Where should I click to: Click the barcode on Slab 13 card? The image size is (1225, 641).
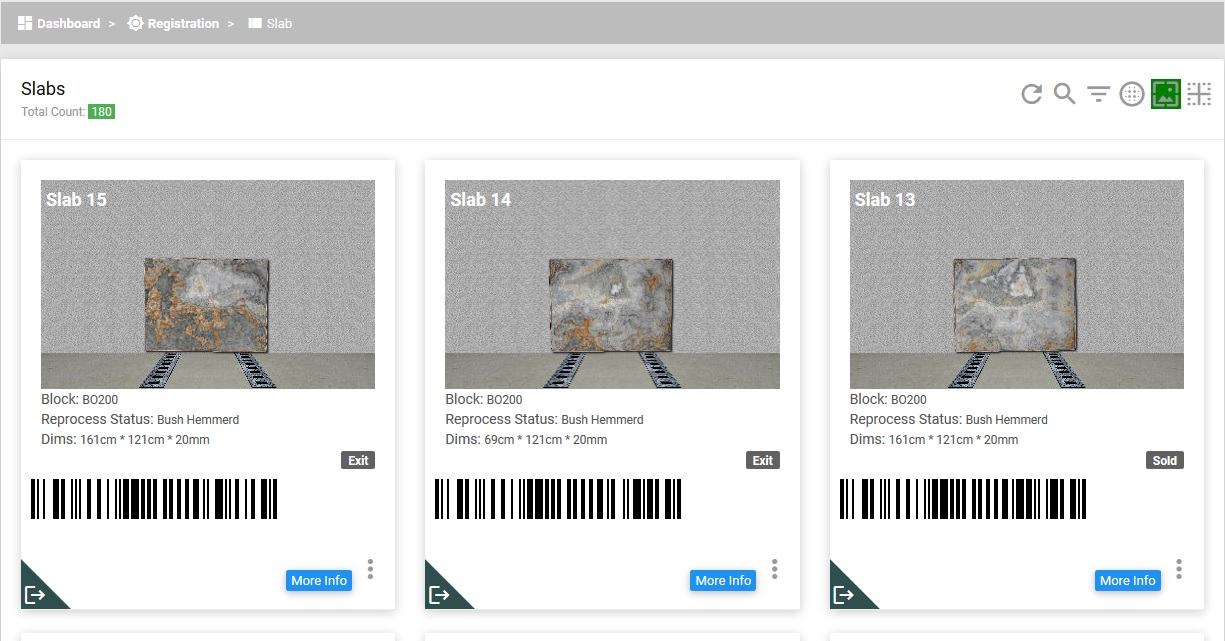click(x=963, y=498)
